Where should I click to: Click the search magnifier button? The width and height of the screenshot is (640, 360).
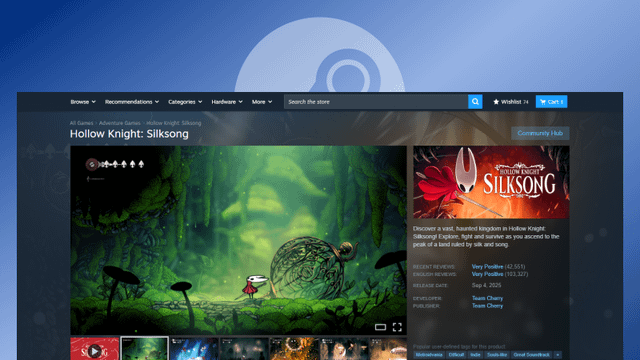pyautogui.click(x=475, y=102)
